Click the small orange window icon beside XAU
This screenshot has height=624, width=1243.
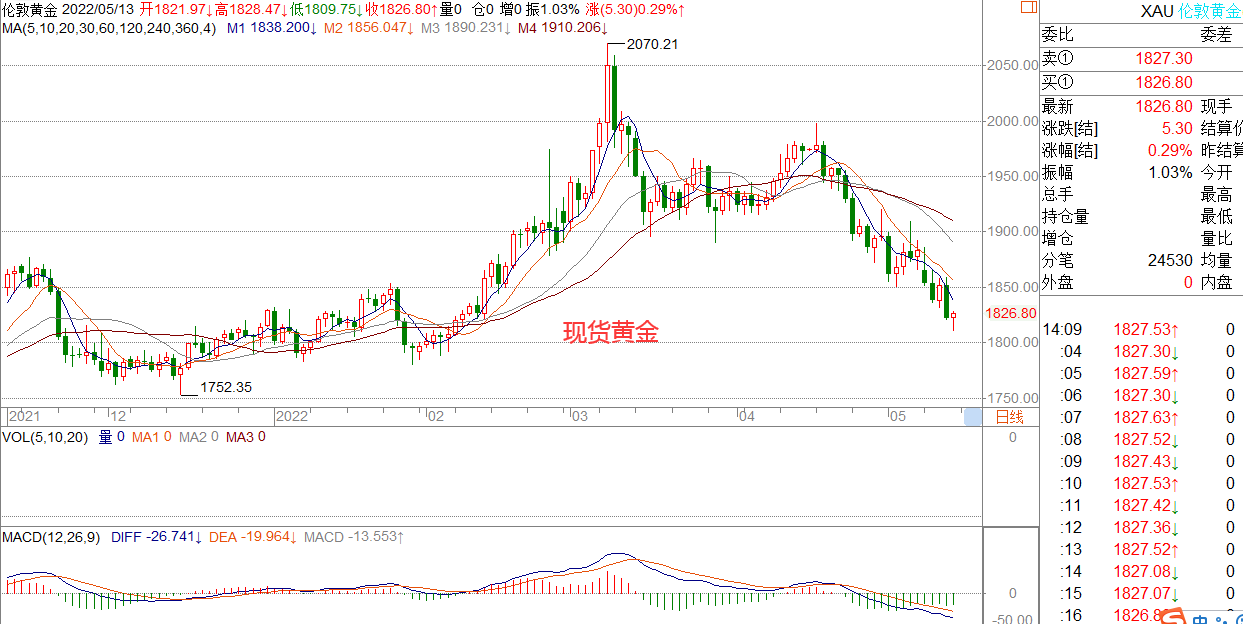click(x=1028, y=7)
